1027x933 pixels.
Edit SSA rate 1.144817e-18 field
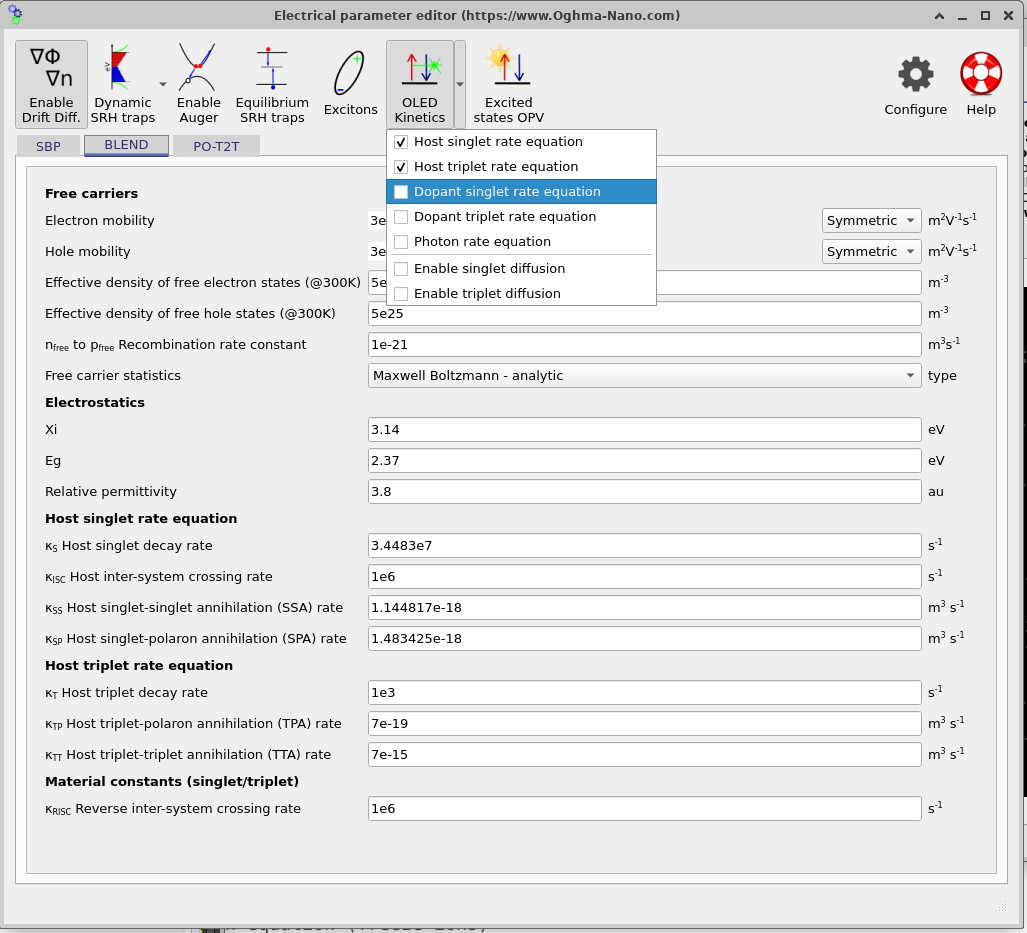(x=644, y=607)
